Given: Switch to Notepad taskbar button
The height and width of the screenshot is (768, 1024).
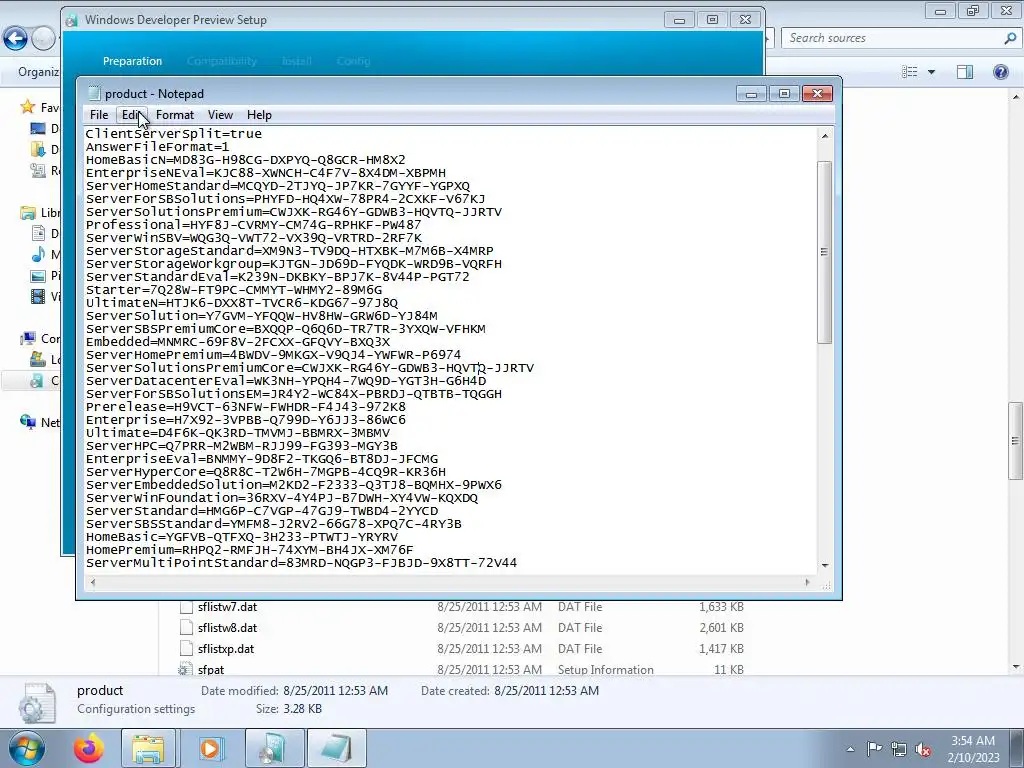Looking at the screenshot, I should [x=336, y=748].
